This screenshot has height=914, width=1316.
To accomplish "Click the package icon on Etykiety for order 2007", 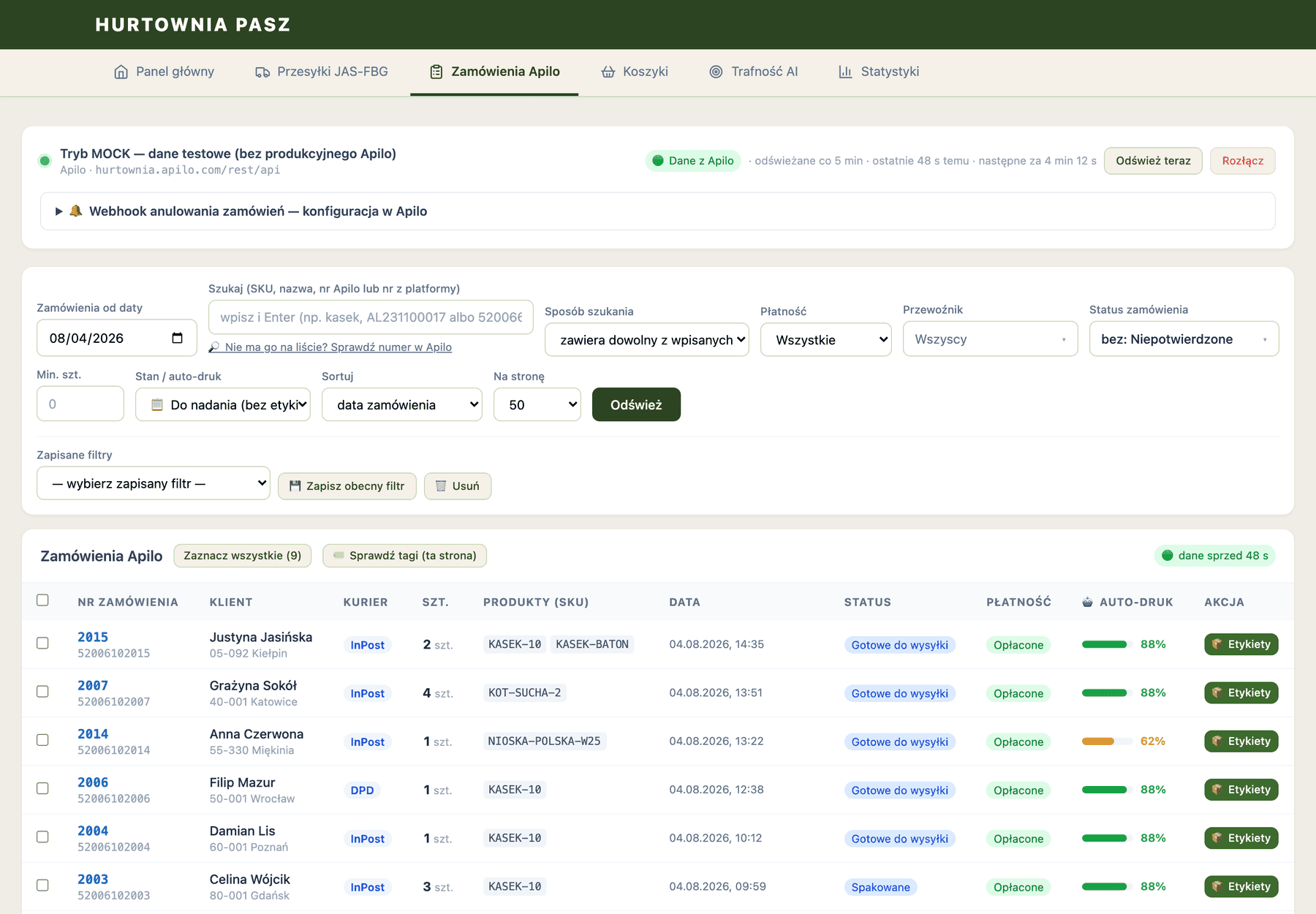I will [1217, 692].
